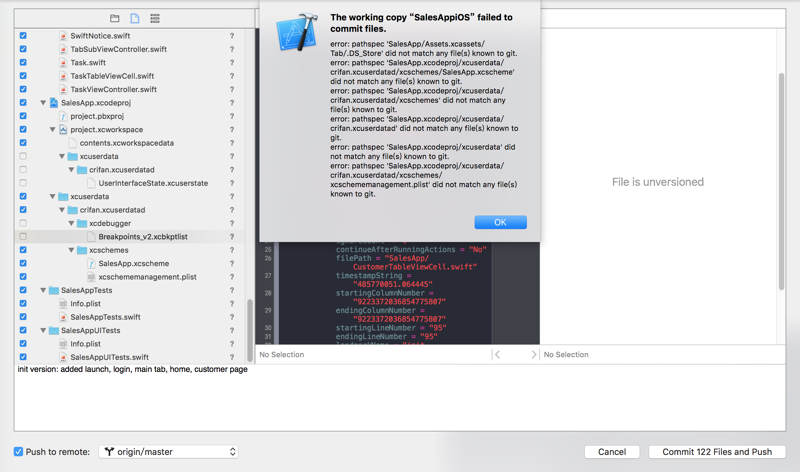Check the xcdebugger folder checkbox

coord(23,223)
